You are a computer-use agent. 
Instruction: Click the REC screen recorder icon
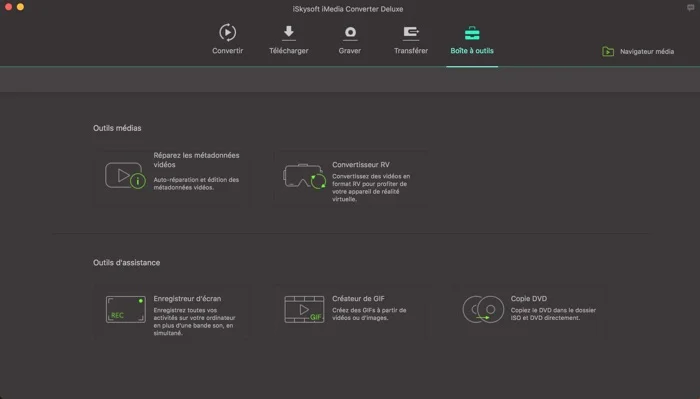(125, 309)
